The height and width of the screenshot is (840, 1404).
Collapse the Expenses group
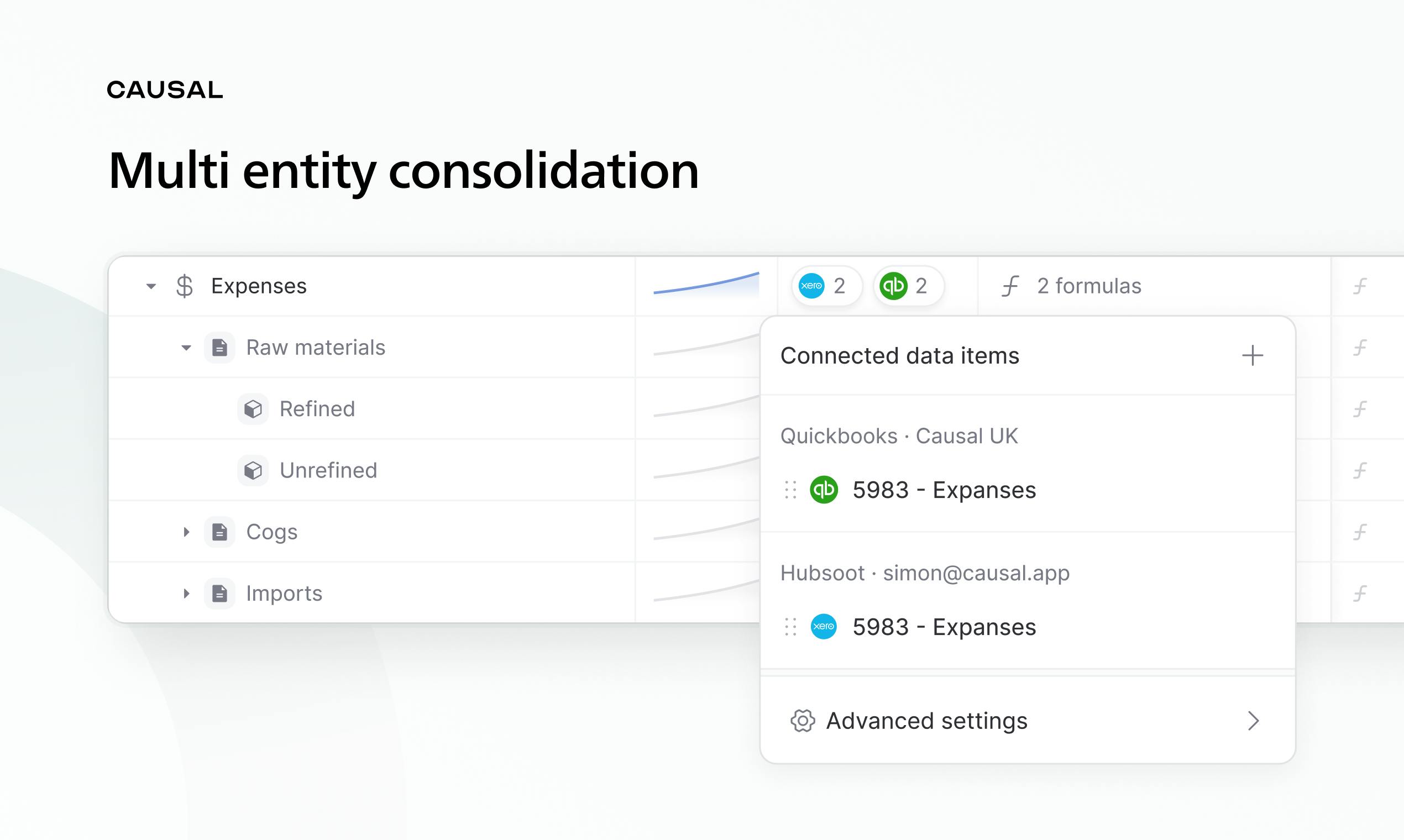(150, 286)
